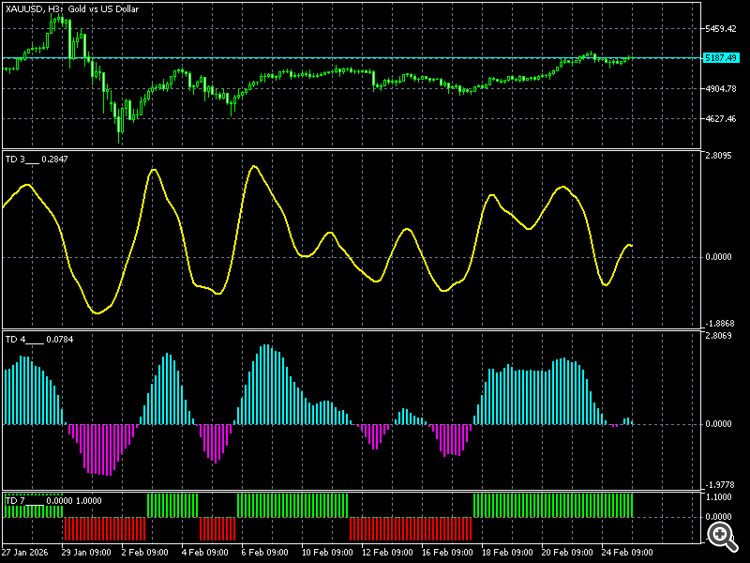Click the -1.8868 scale value in TD 3
The width and height of the screenshot is (750, 563).
719,324
